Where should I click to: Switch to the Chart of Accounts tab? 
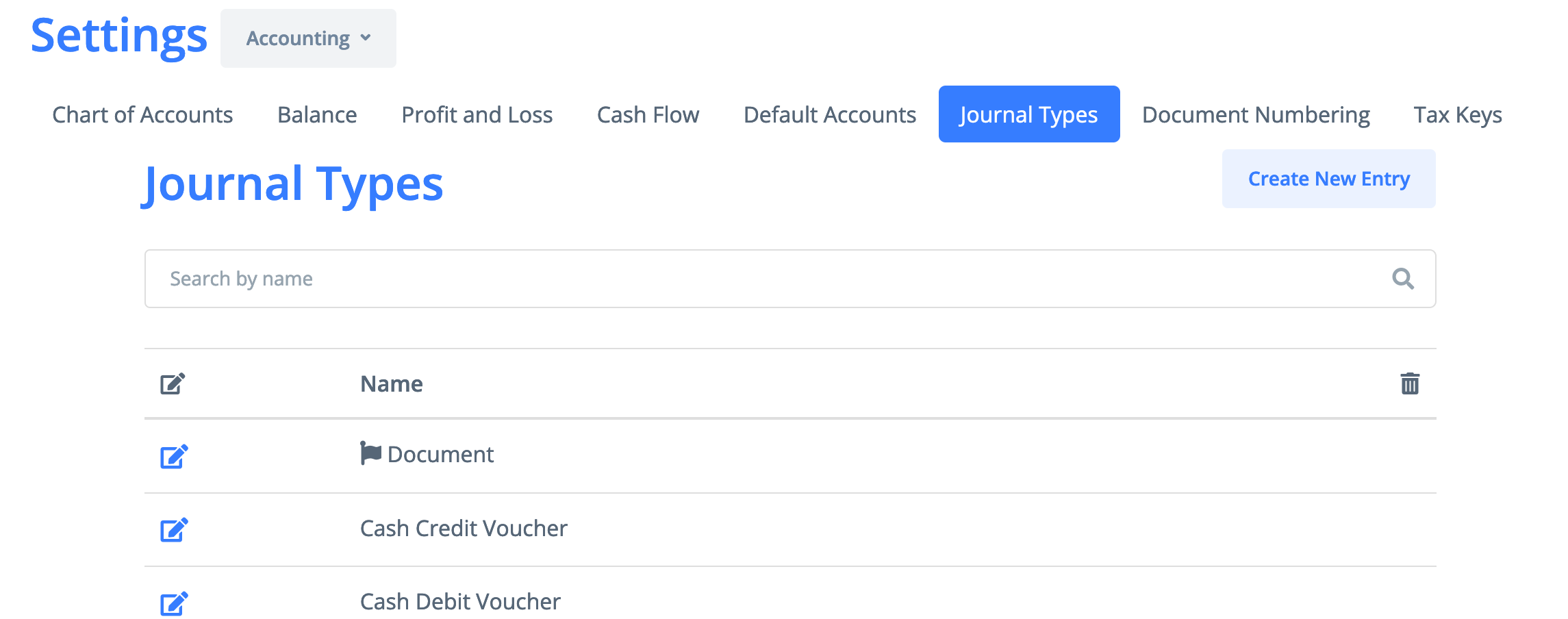pyautogui.click(x=142, y=114)
